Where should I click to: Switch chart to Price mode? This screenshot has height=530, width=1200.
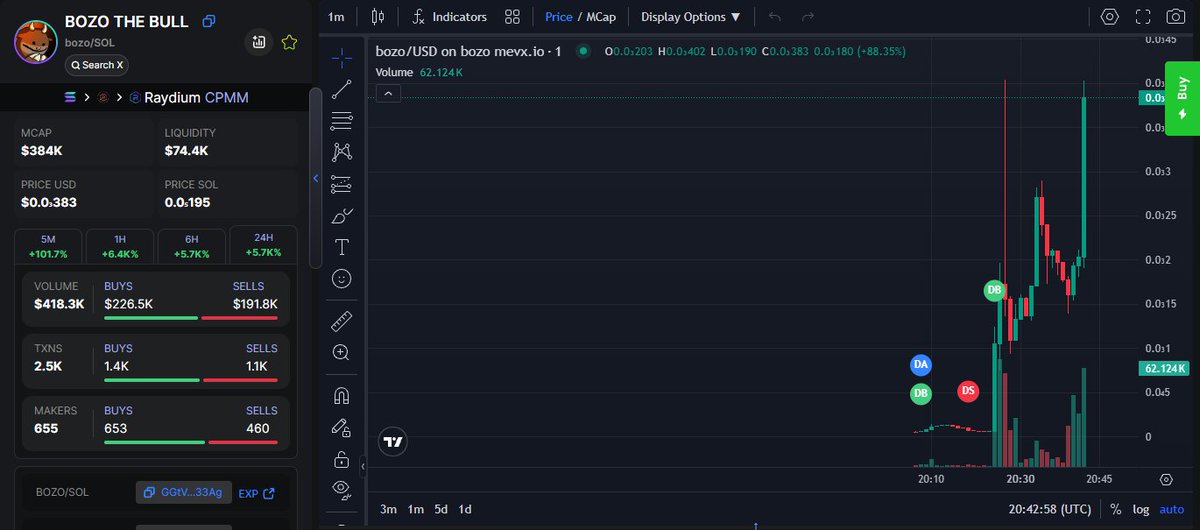pyautogui.click(x=559, y=17)
